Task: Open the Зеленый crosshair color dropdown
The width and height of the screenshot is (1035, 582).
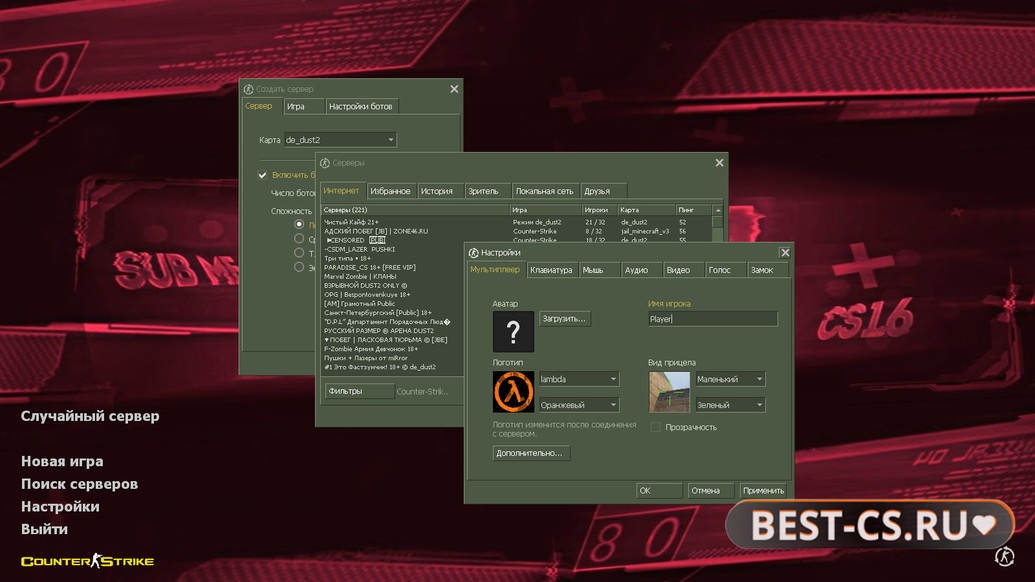Action: (x=730, y=404)
